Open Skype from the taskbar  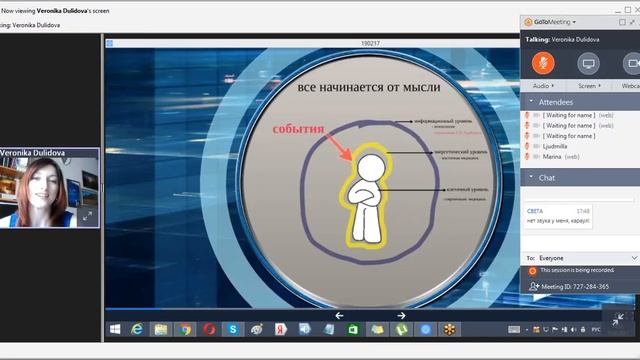tap(233, 329)
